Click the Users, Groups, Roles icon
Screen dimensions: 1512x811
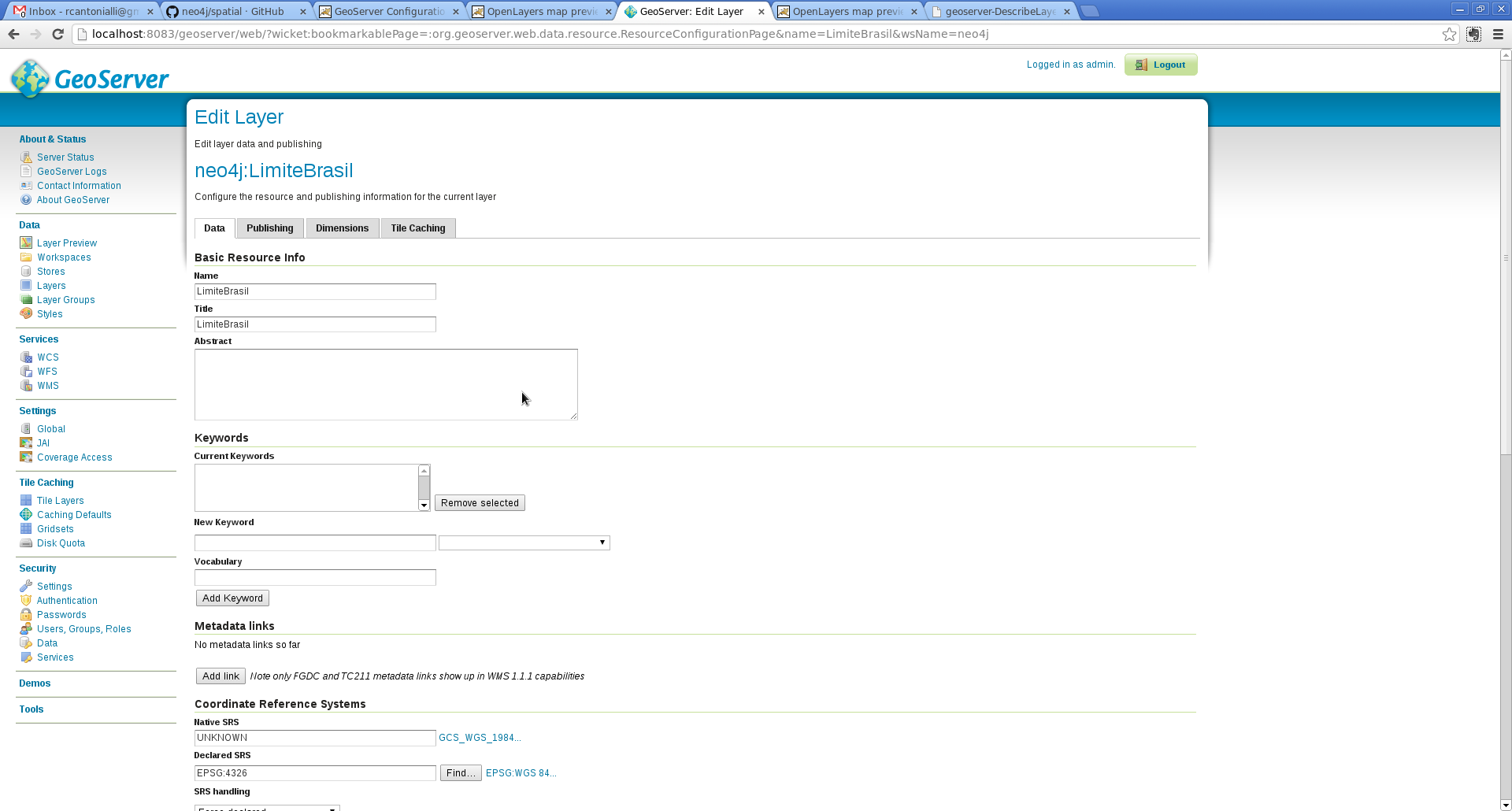(x=26, y=629)
